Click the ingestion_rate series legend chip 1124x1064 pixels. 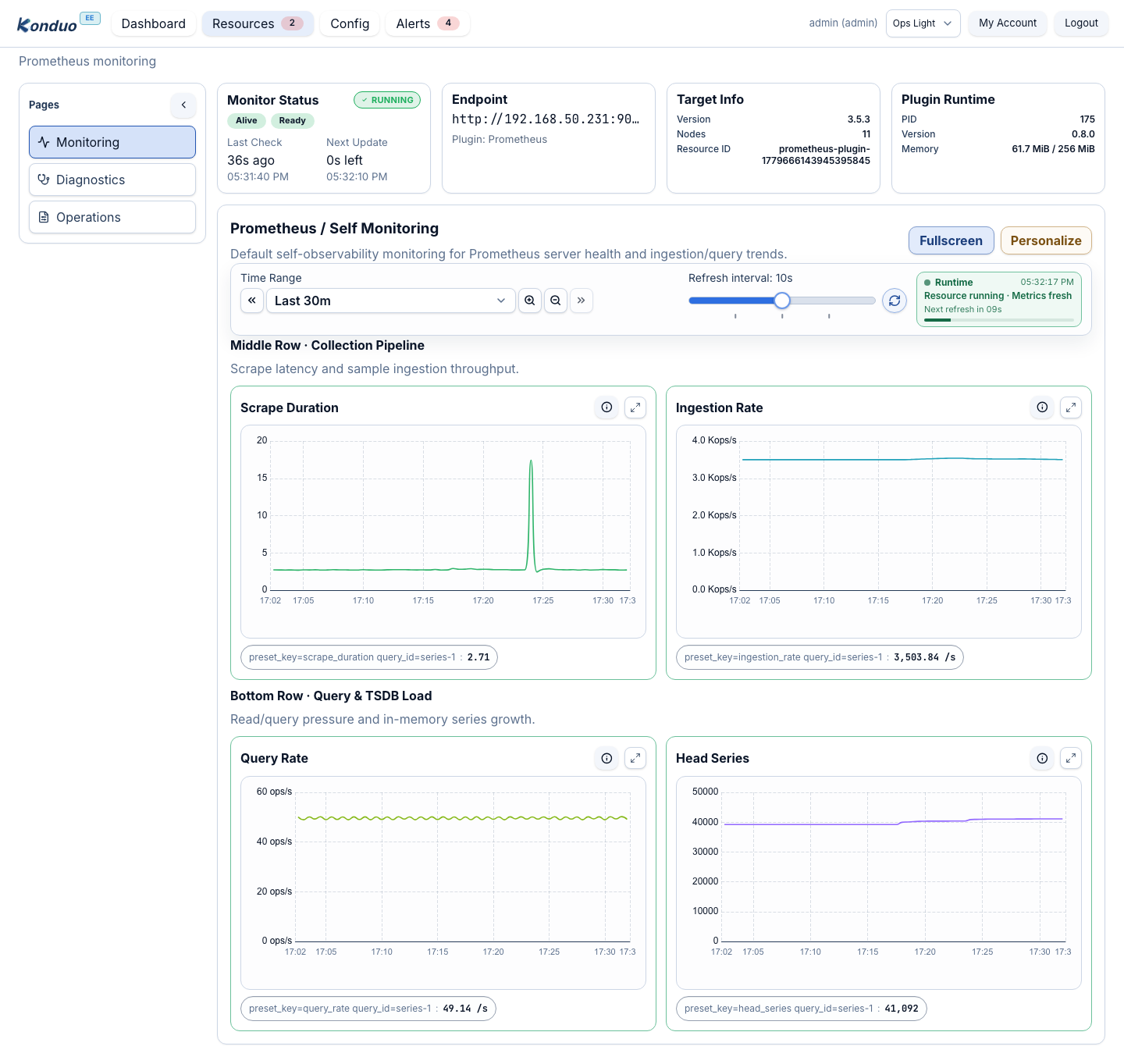click(x=820, y=657)
